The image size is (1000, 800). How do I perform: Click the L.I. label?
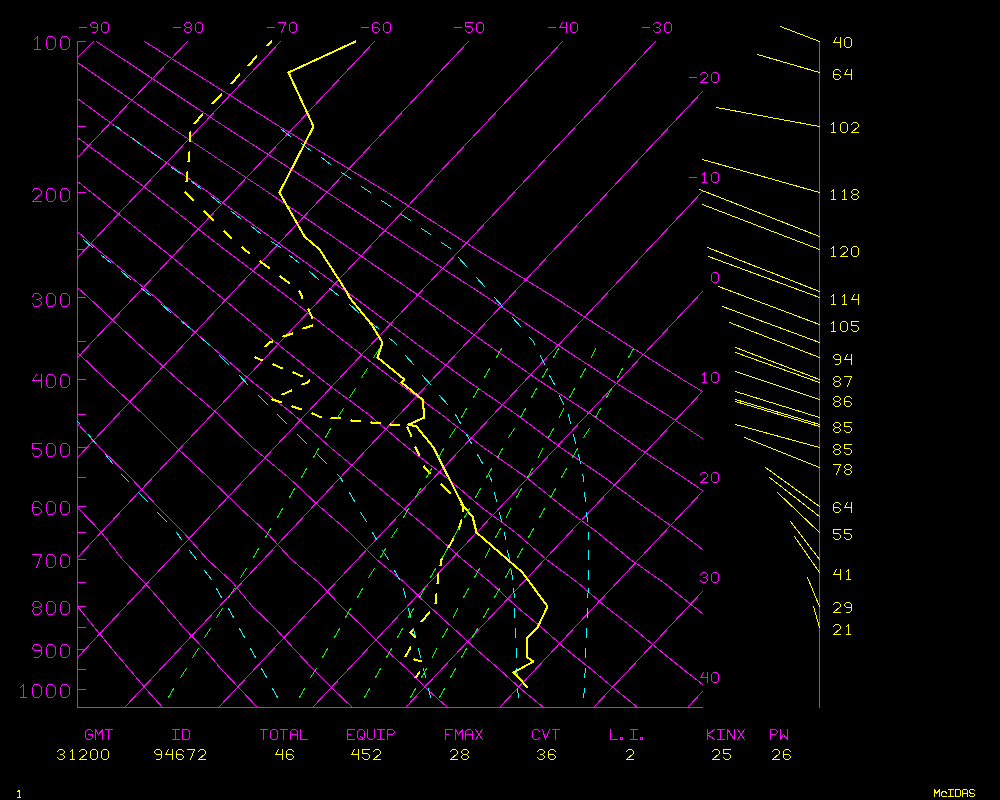tap(627, 735)
